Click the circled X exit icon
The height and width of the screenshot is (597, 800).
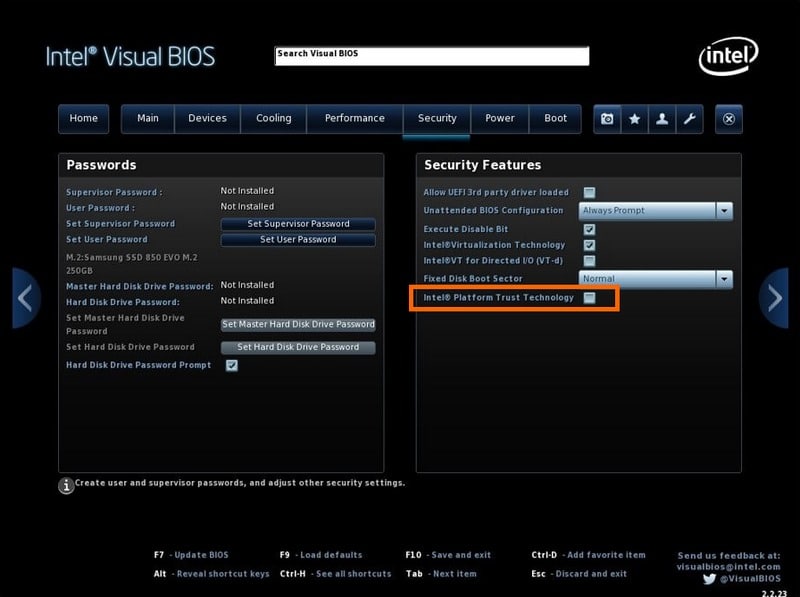(729, 119)
